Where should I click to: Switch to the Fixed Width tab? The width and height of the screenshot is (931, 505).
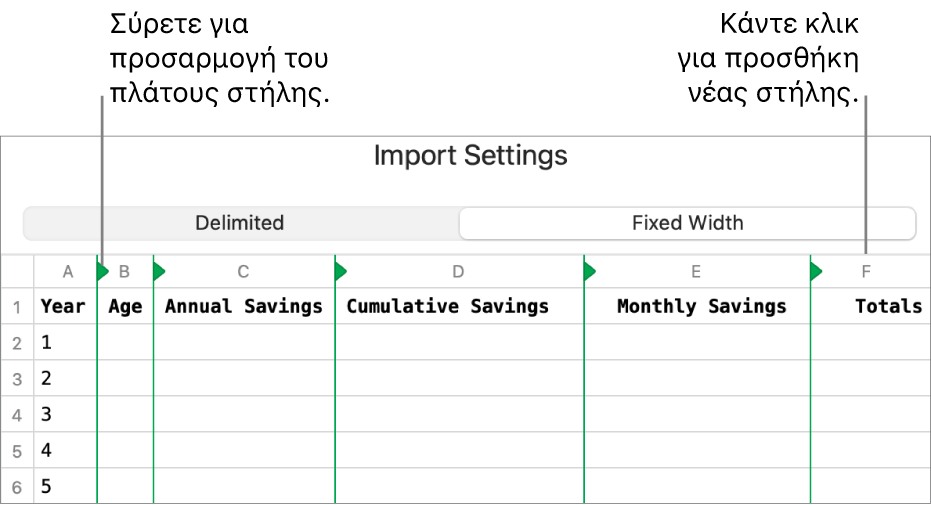point(687,223)
